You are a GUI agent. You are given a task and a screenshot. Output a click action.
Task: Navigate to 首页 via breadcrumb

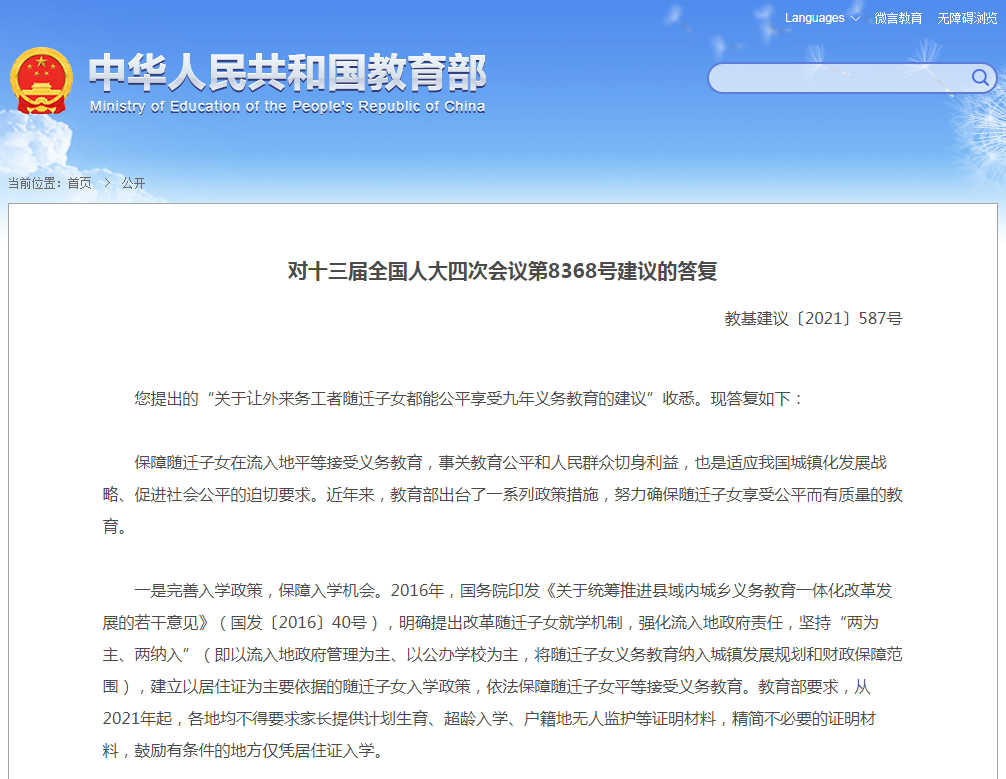[77, 184]
